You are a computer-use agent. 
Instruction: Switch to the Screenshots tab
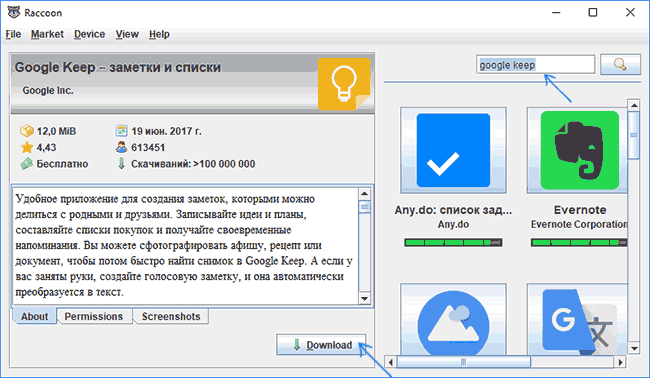pyautogui.click(x=171, y=316)
